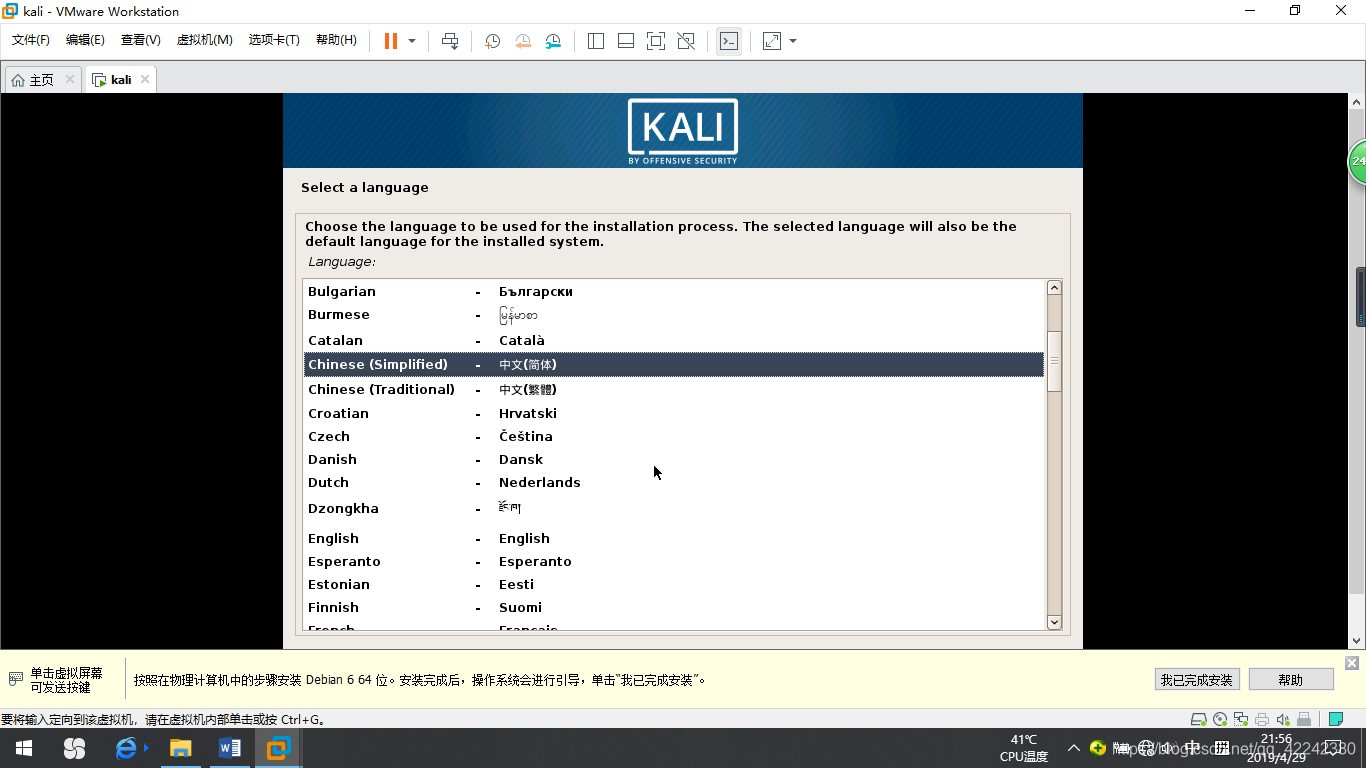The image size is (1366, 768).
Task: Select Burmese in the language list
Action: click(674, 315)
